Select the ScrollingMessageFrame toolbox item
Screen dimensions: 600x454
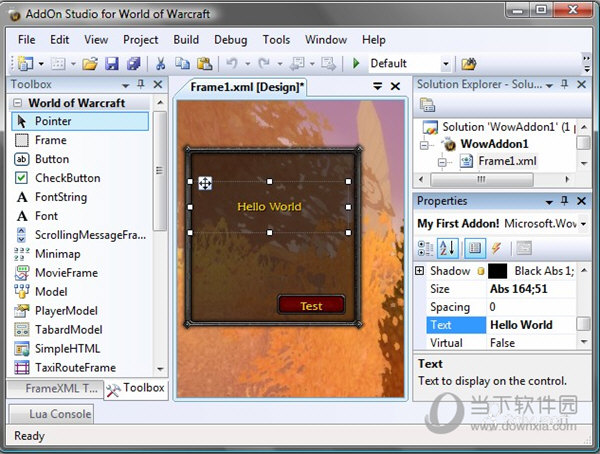(x=80, y=235)
